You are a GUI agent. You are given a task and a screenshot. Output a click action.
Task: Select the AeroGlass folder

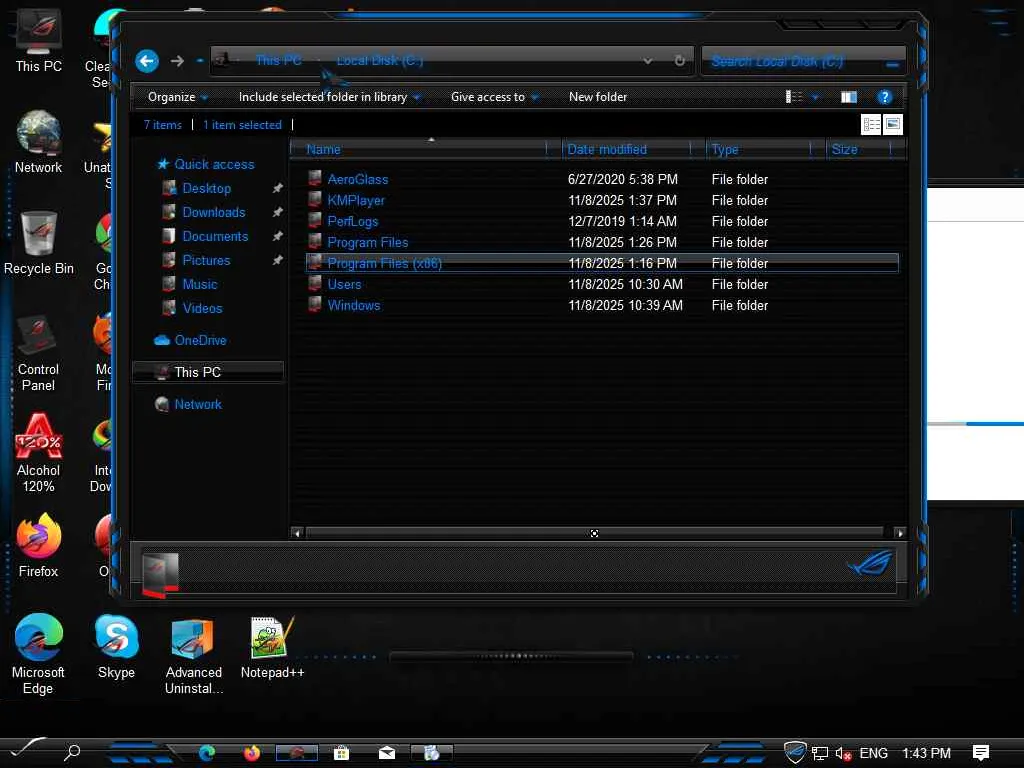coord(357,179)
